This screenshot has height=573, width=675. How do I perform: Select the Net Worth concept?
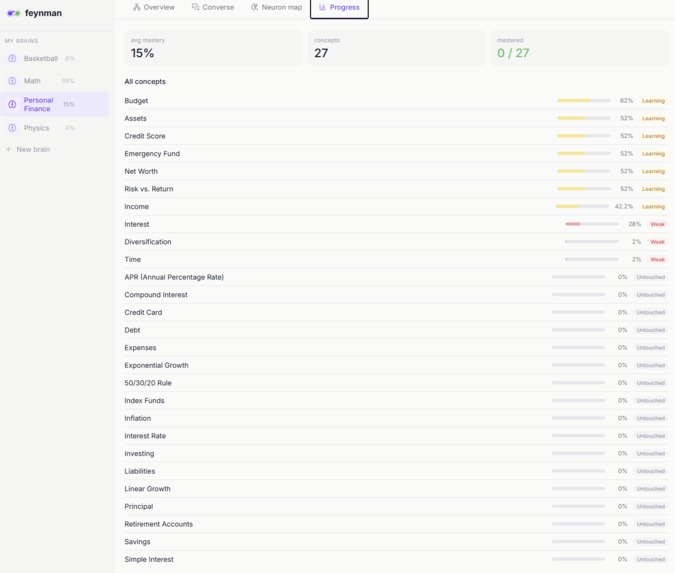[396, 171]
